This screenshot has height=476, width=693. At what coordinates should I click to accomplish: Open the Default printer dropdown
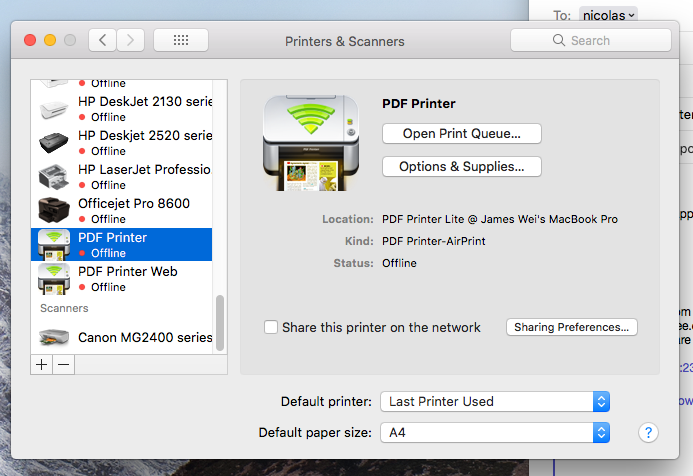click(495, 401)
